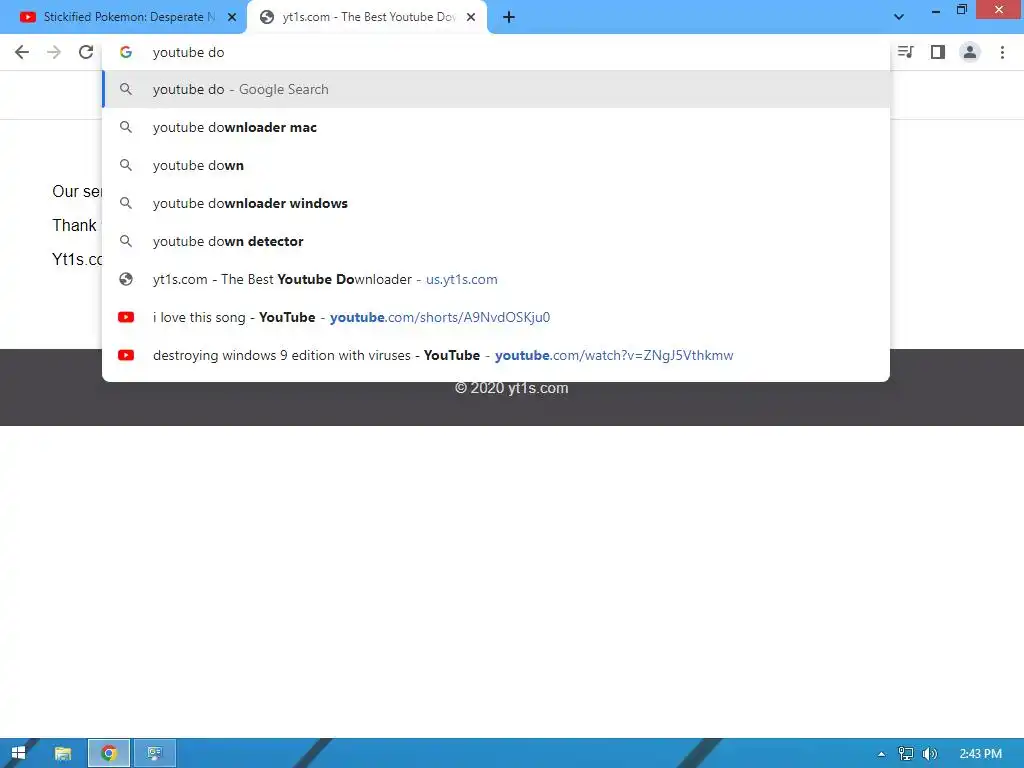The image size is (1024, 768).
Task: Choose 'youtube downloader windows' suggestion
Action: pos(496,203)
